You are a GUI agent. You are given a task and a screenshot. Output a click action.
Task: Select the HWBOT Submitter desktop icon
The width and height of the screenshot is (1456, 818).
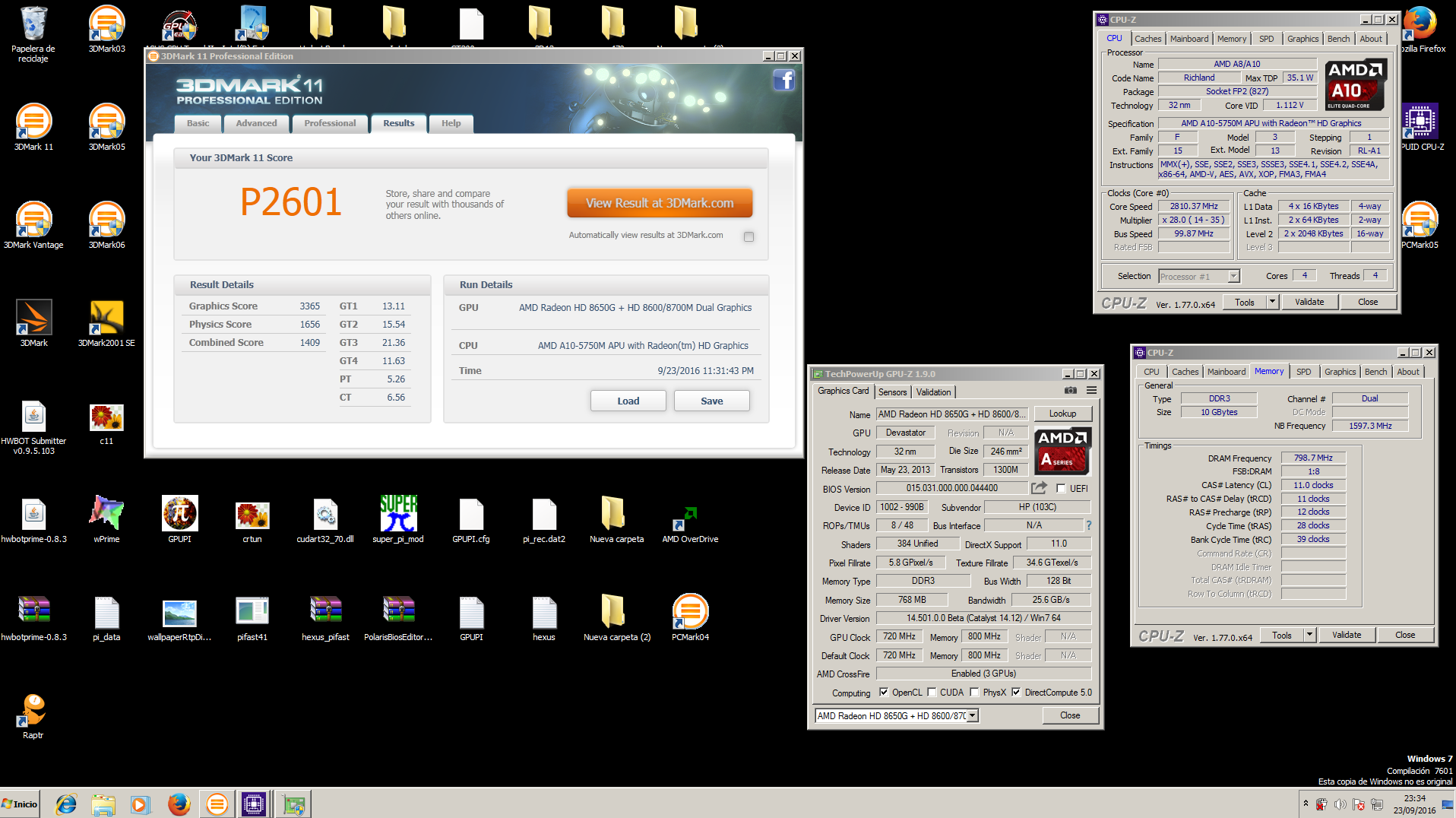[33, 426]
